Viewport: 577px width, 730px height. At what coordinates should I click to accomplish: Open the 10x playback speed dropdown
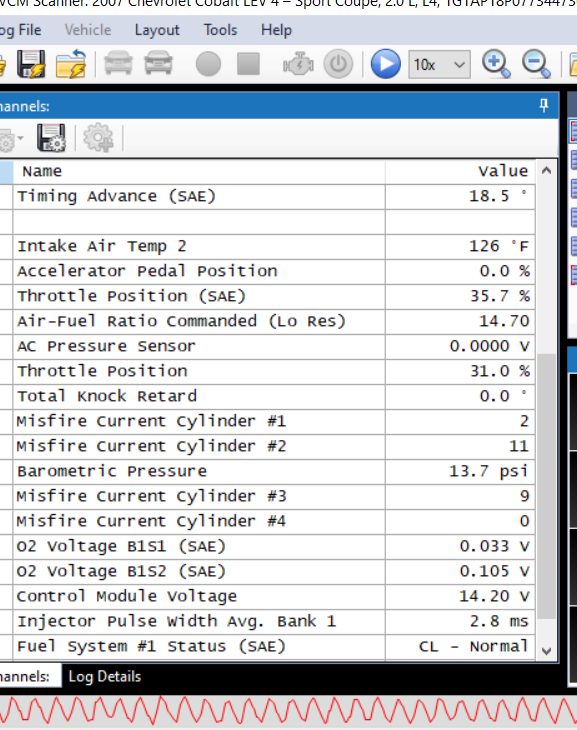coord(439,64)
